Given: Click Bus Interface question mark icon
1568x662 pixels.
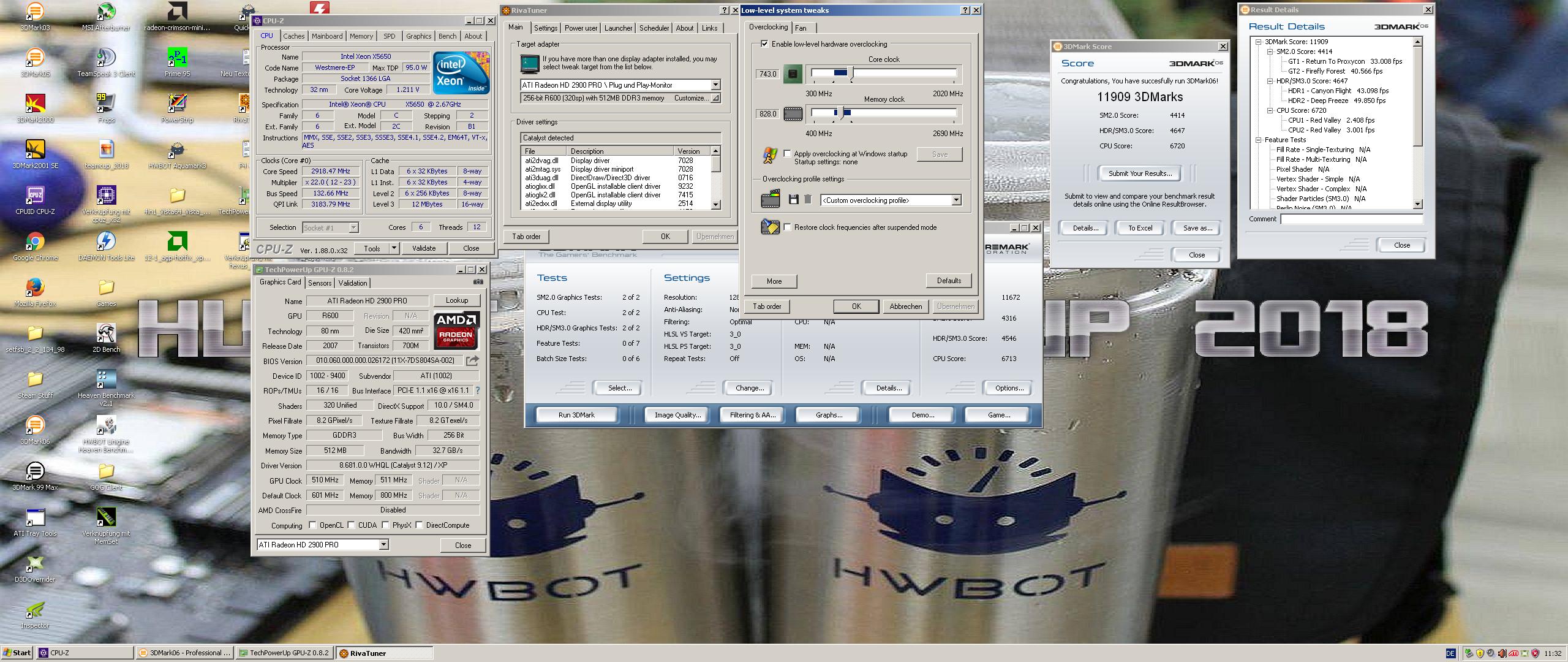Looking at the screenshot, I should [478, 390].
